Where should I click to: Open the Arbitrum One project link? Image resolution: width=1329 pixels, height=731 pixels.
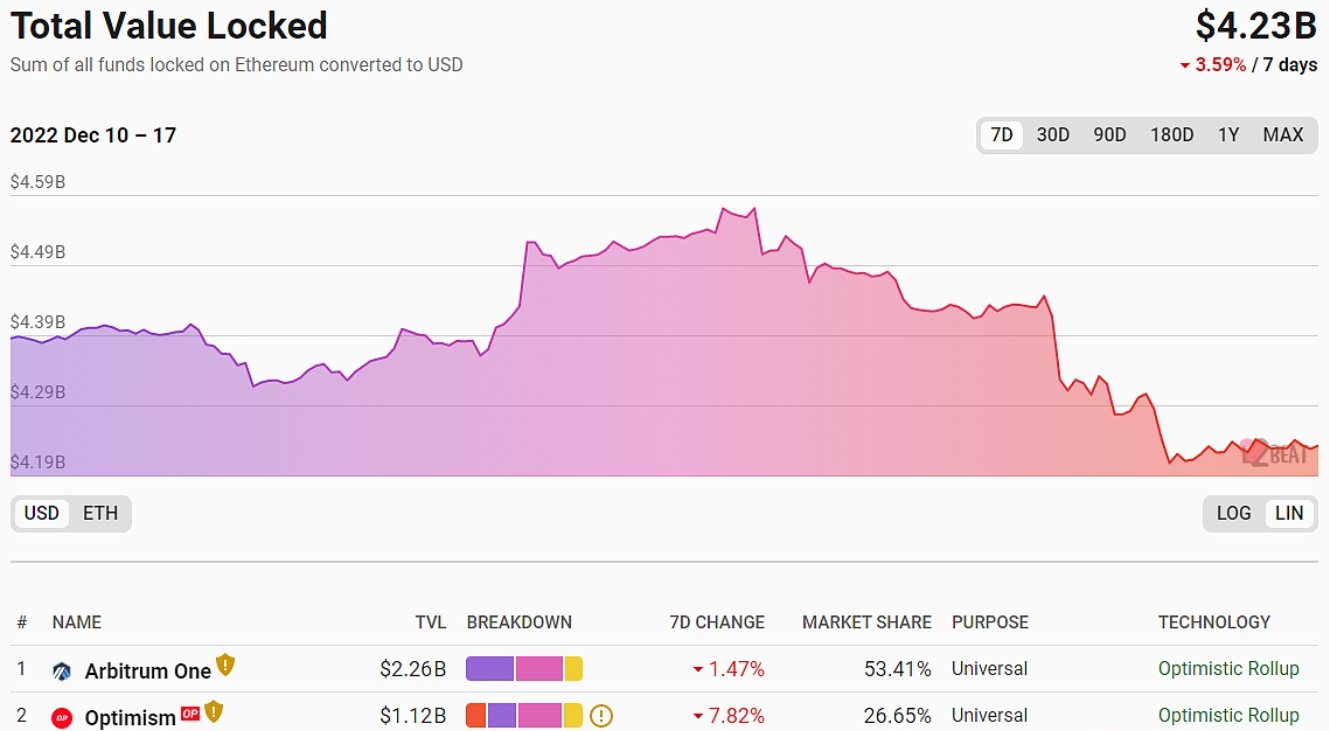coord(148,671)
